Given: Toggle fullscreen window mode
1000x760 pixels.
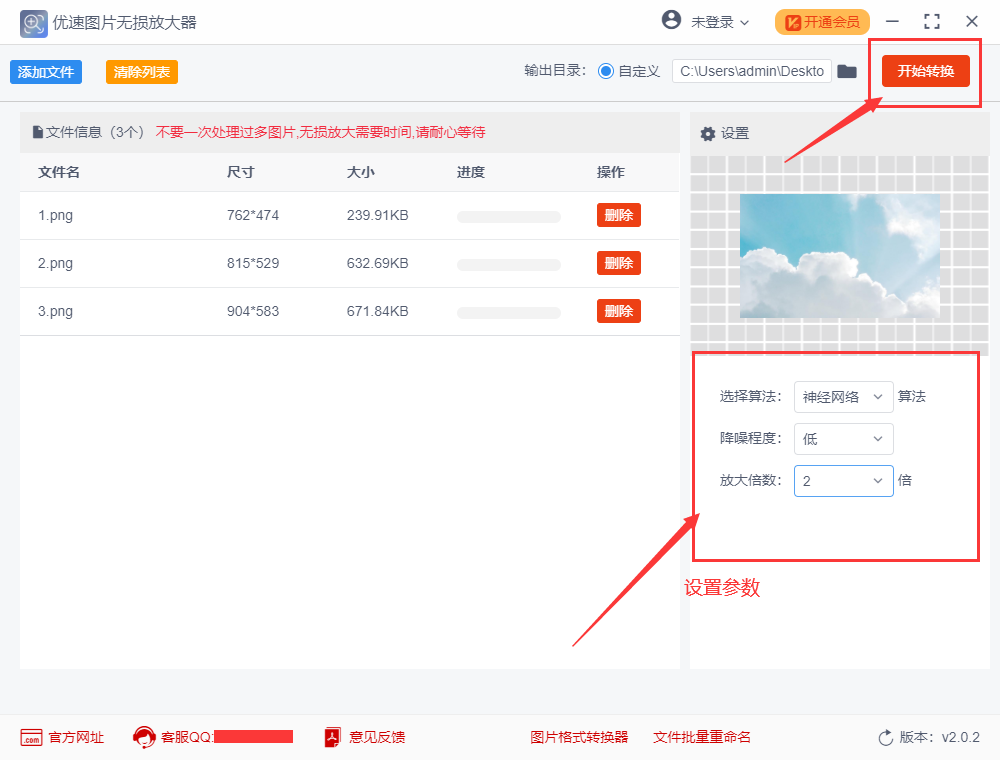Looking at the screenshot, I should [x=932, y=22].
